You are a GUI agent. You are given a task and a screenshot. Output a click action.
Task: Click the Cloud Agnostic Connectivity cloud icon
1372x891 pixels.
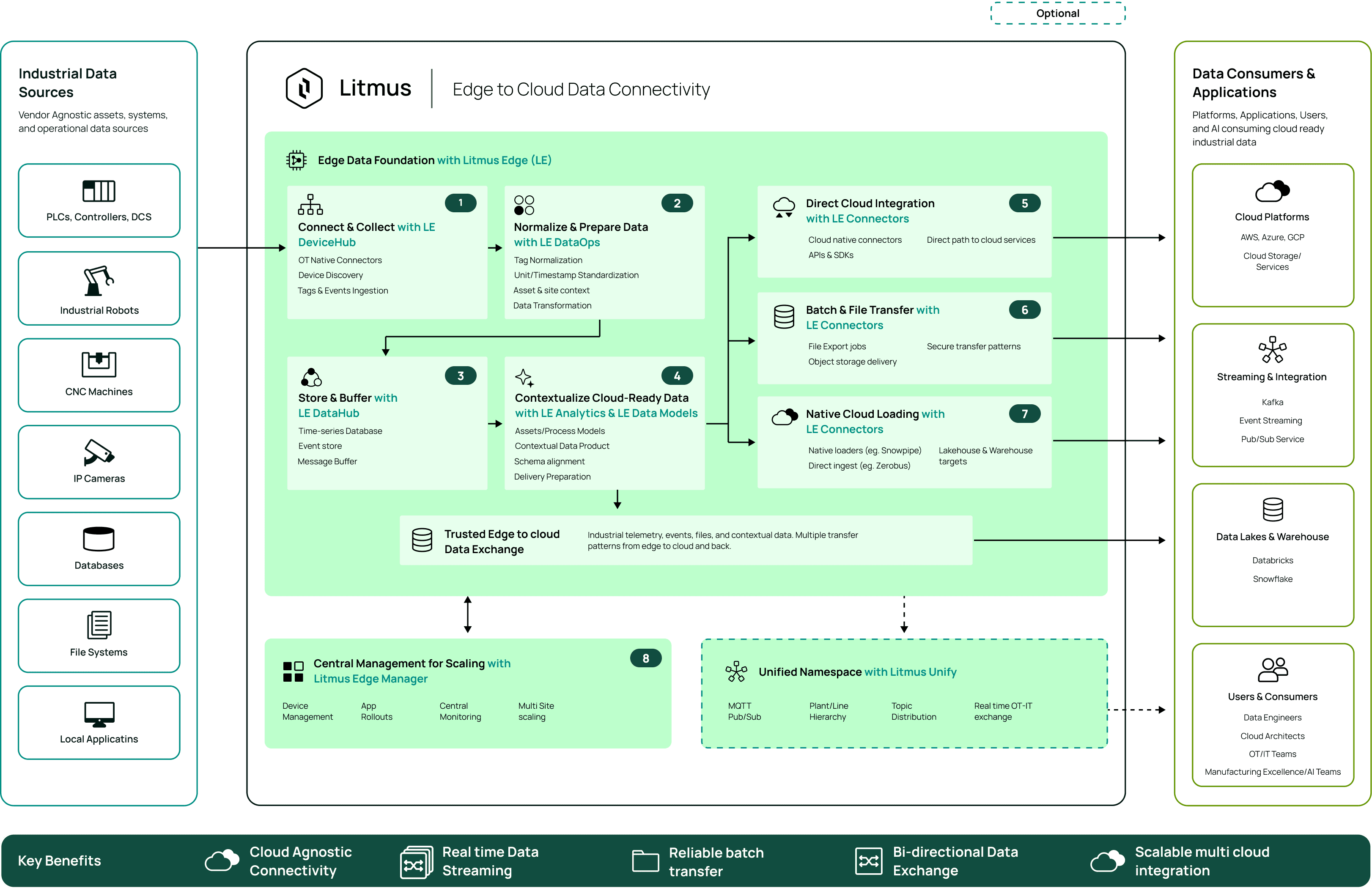click(222, 861)
